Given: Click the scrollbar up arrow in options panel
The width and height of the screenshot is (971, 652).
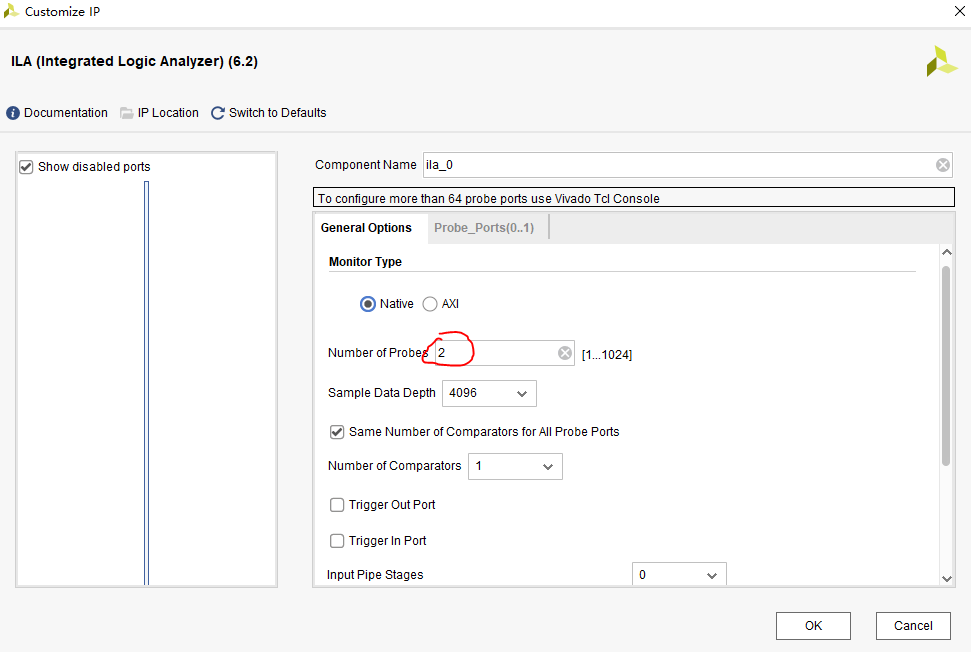Looking at the screenshot, I should 946,252.
